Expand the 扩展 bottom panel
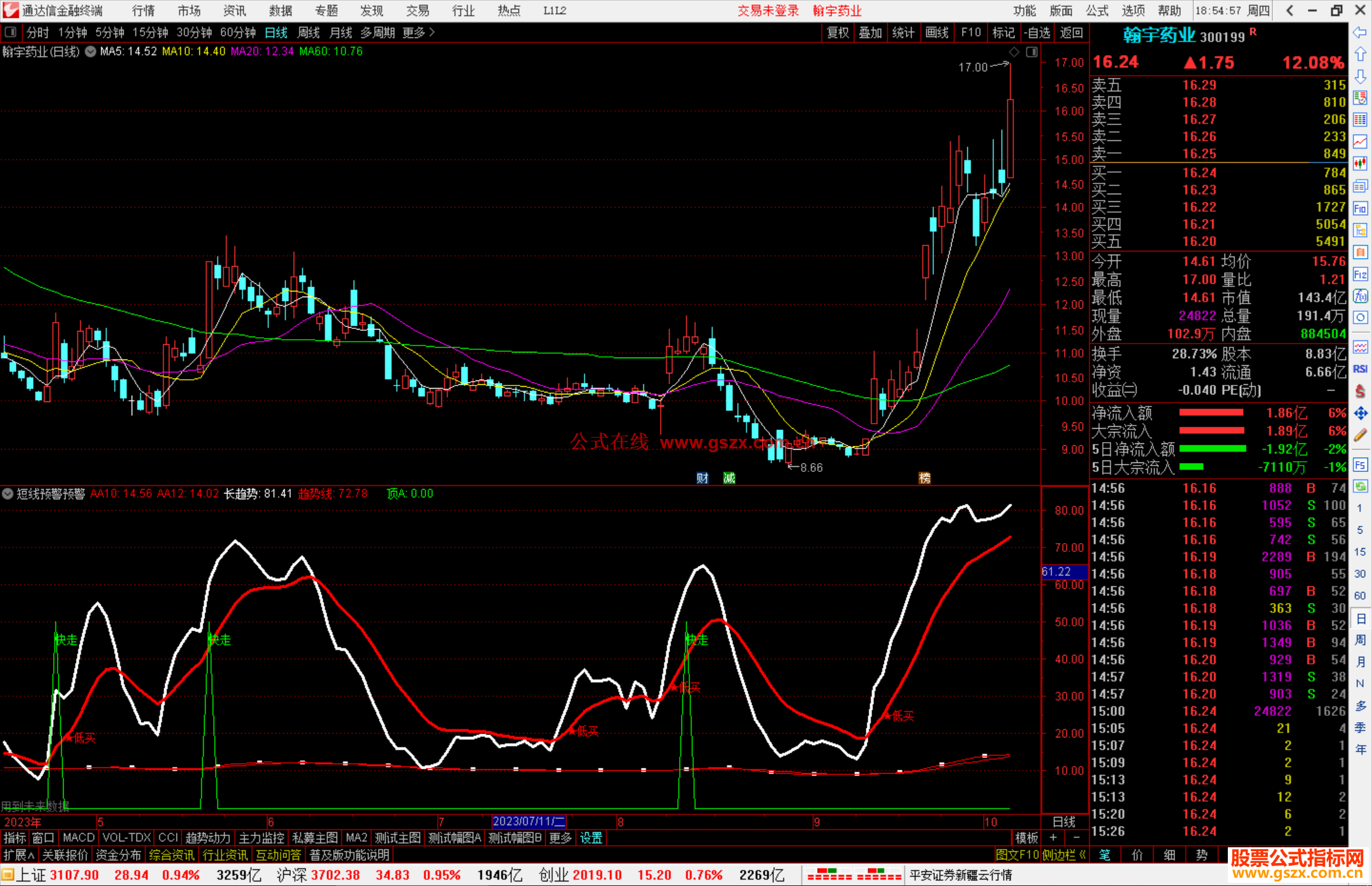The height and width of the screenshot is (886, 1372). (19, 855)
